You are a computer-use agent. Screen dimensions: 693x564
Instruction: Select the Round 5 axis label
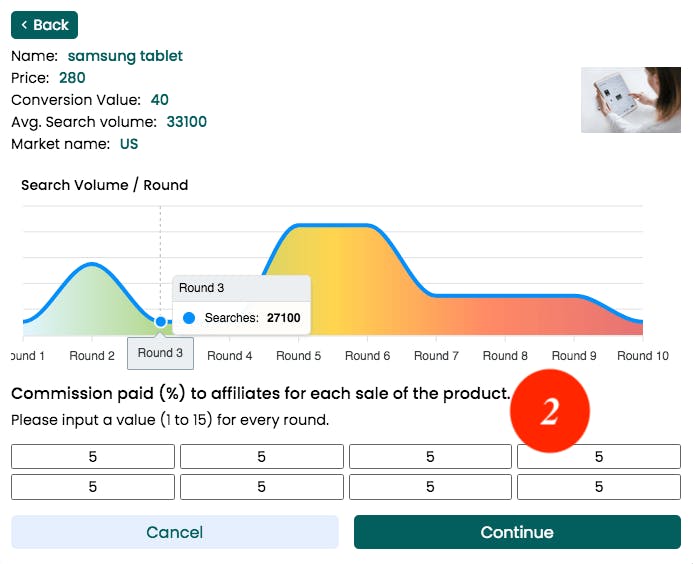(299, 355)
